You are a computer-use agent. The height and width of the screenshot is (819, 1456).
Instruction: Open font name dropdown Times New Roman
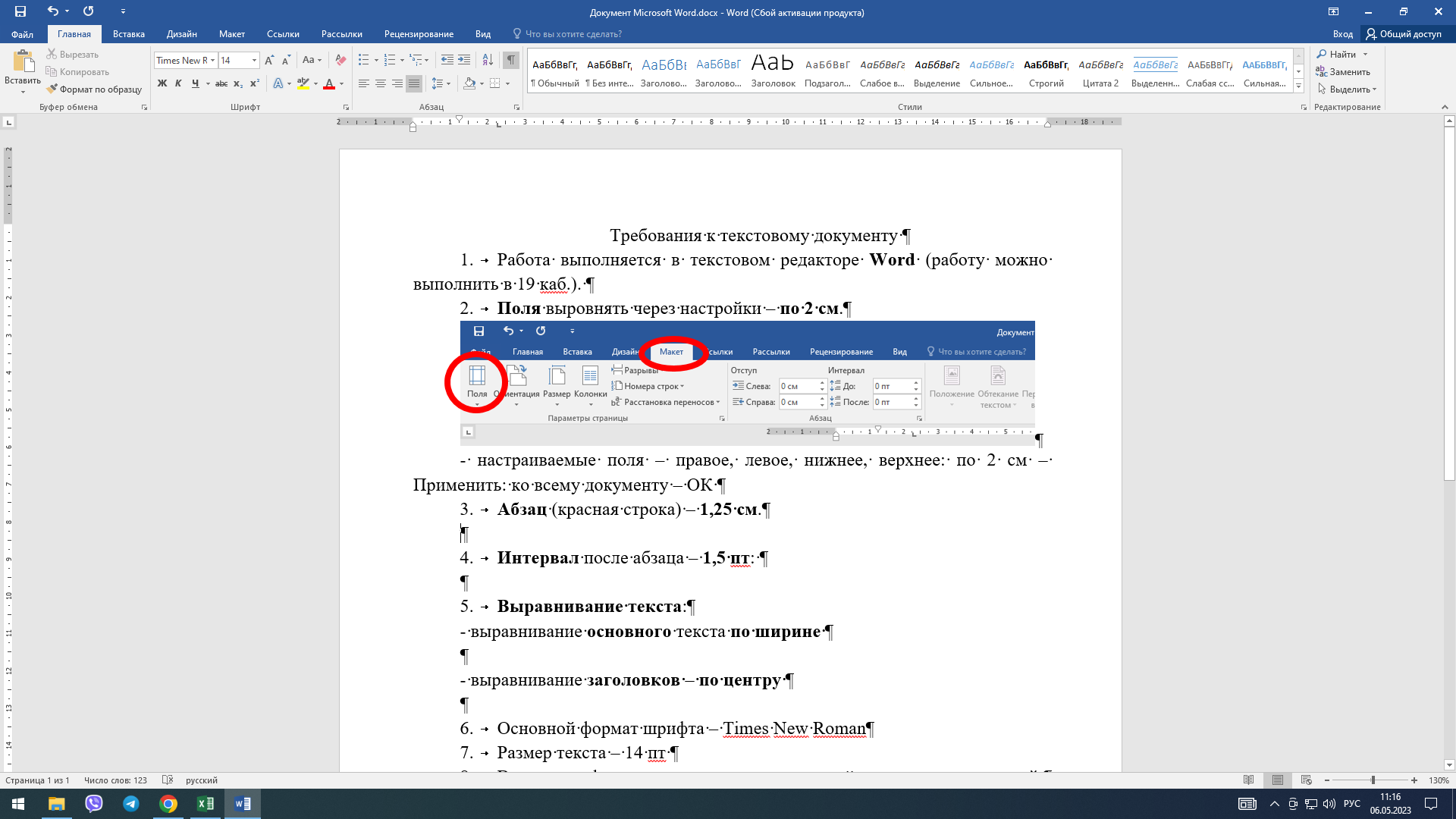212,60
